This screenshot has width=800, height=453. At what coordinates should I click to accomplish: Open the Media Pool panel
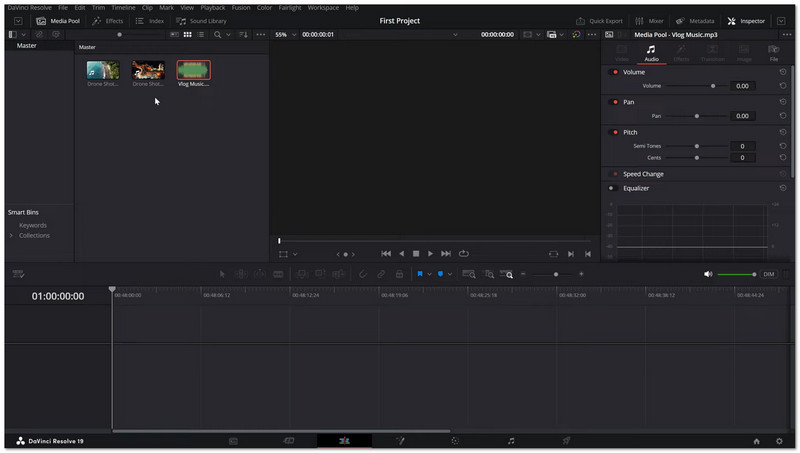click(x=58, y=21)
